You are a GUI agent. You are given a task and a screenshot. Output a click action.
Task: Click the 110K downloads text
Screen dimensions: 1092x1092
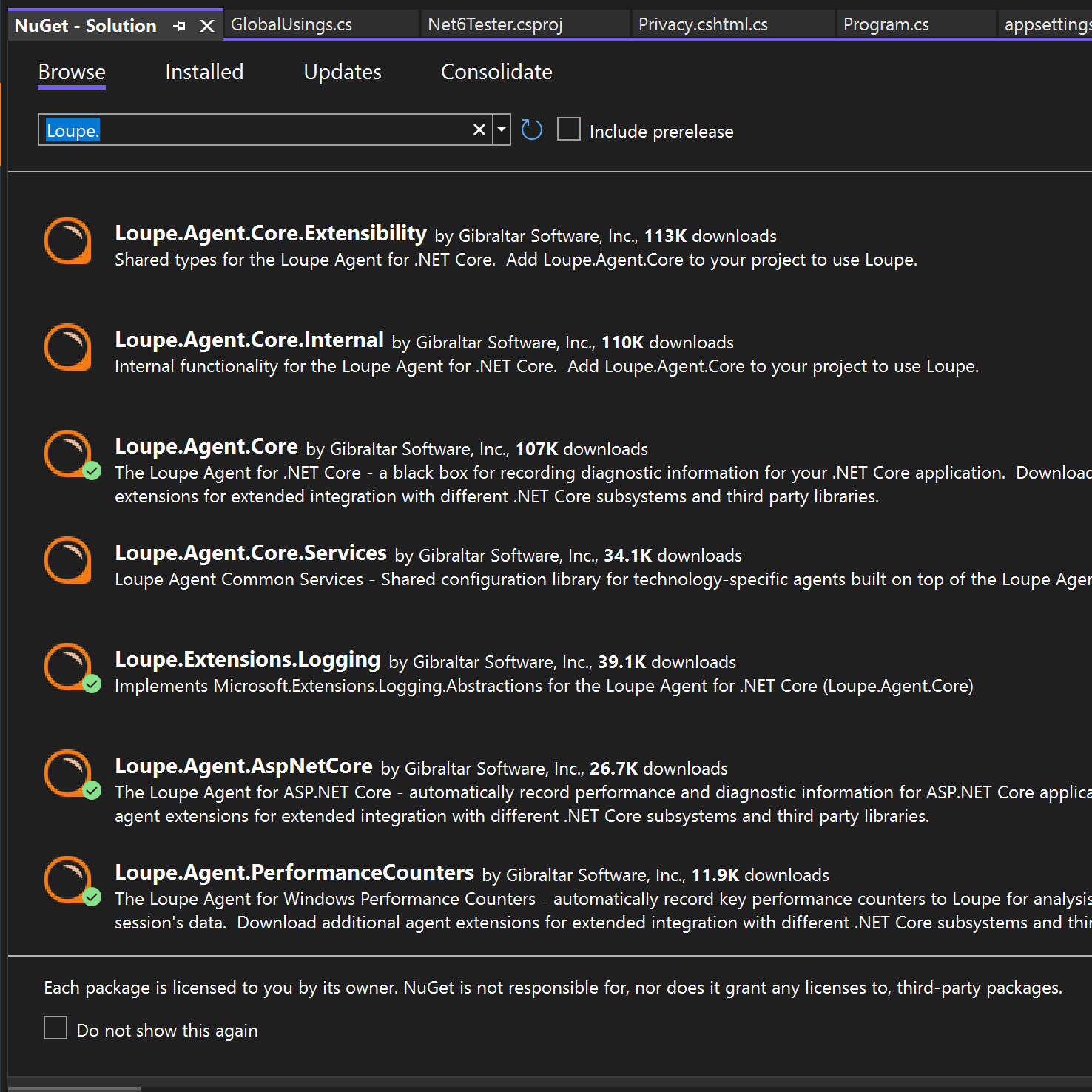point(667,343)
